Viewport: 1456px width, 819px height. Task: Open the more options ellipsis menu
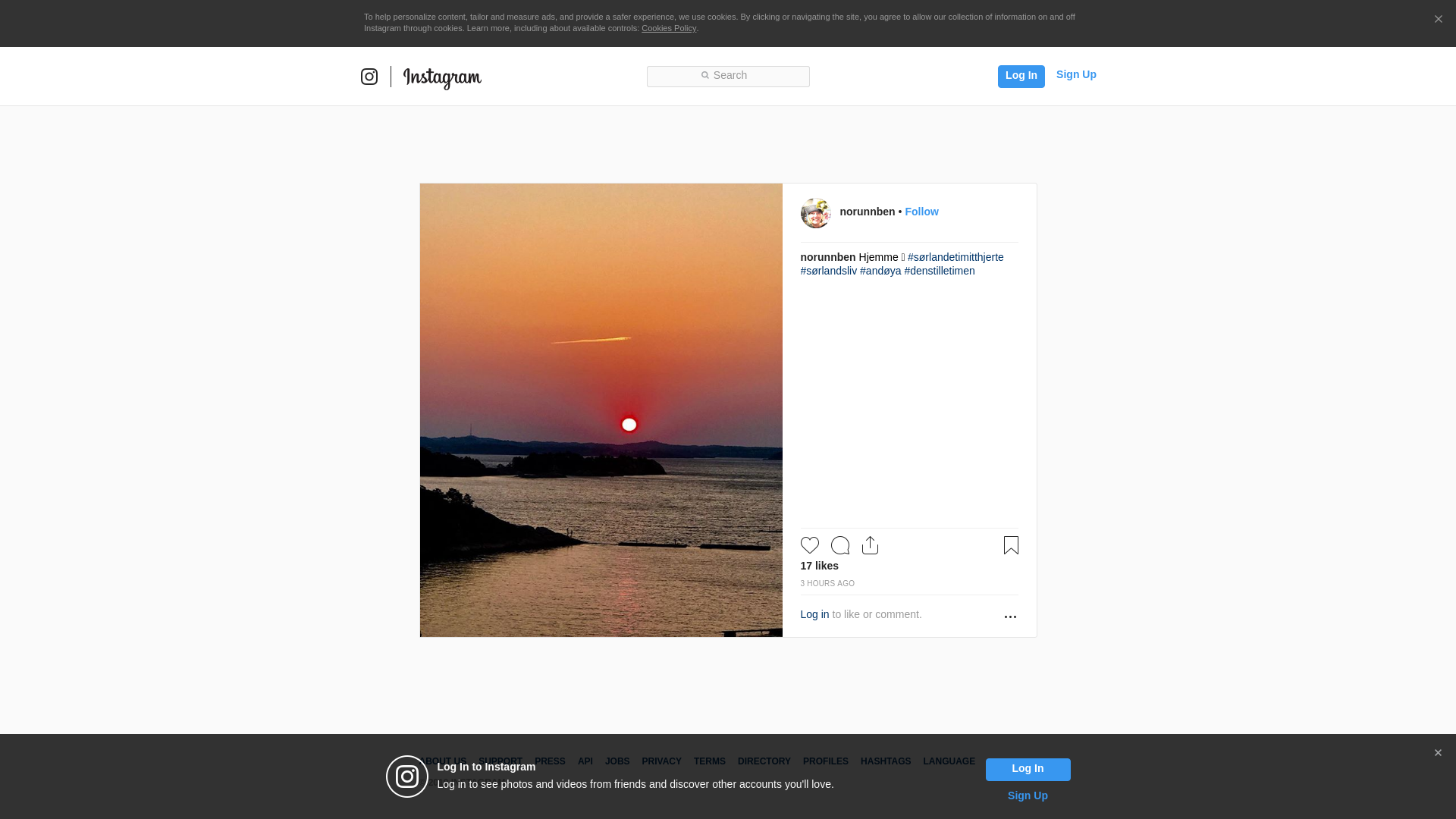[x=1010, y=617]
